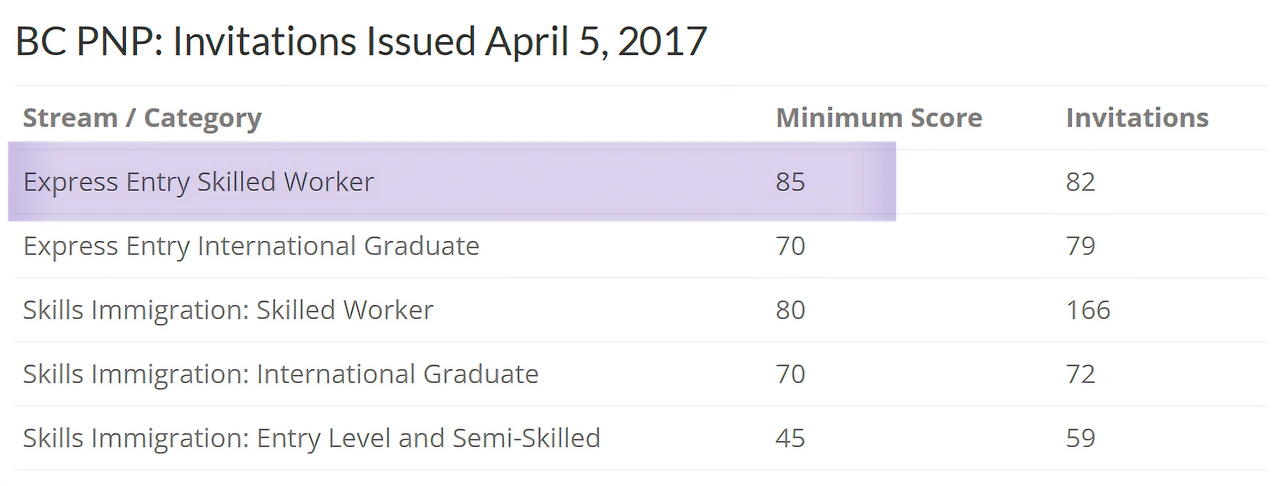Click the Invitations column header
The image size is (1280, 486).
click(1137, 118)
